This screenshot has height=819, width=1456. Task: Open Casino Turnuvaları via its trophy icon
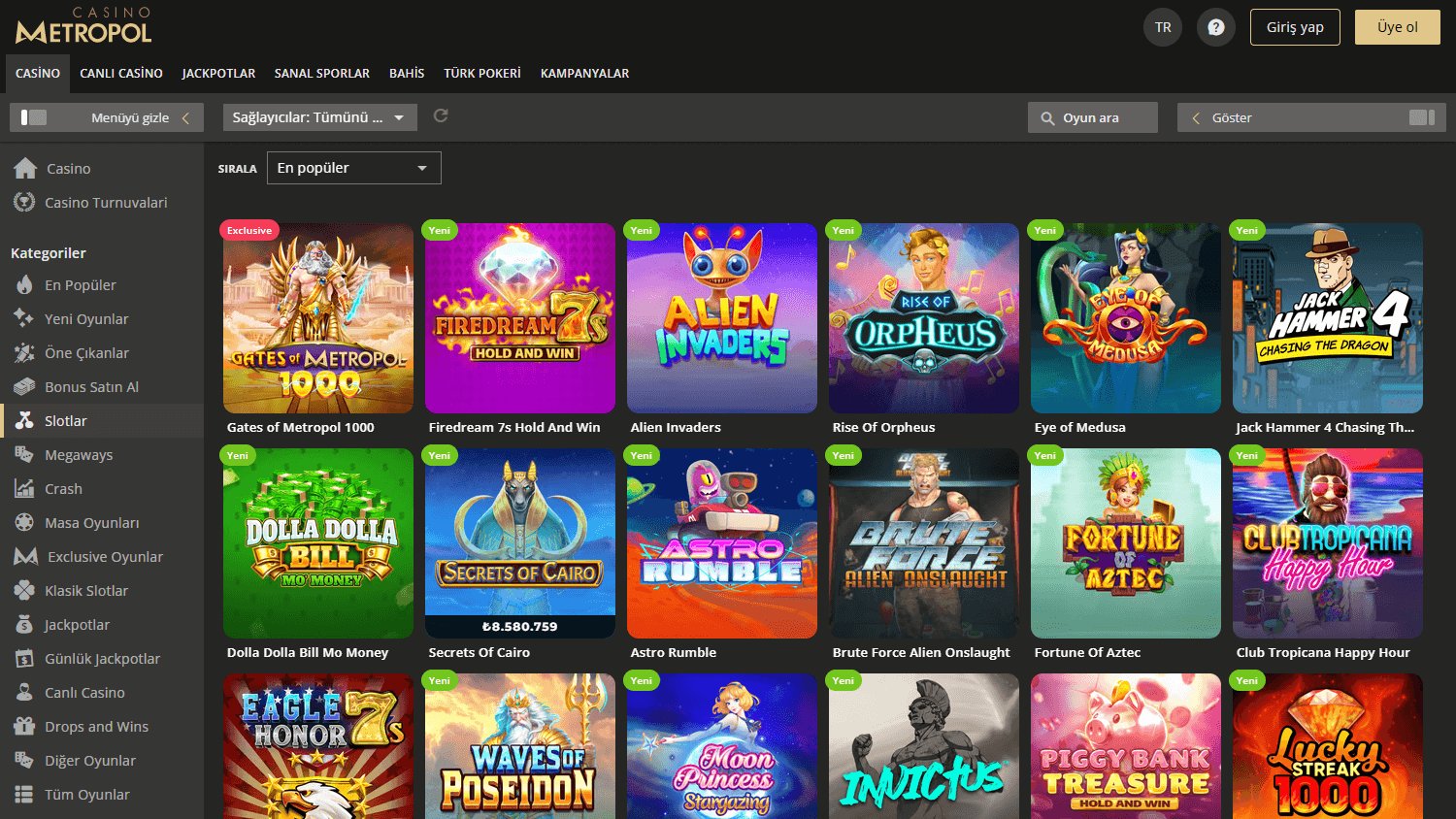(x=24, y=202)
